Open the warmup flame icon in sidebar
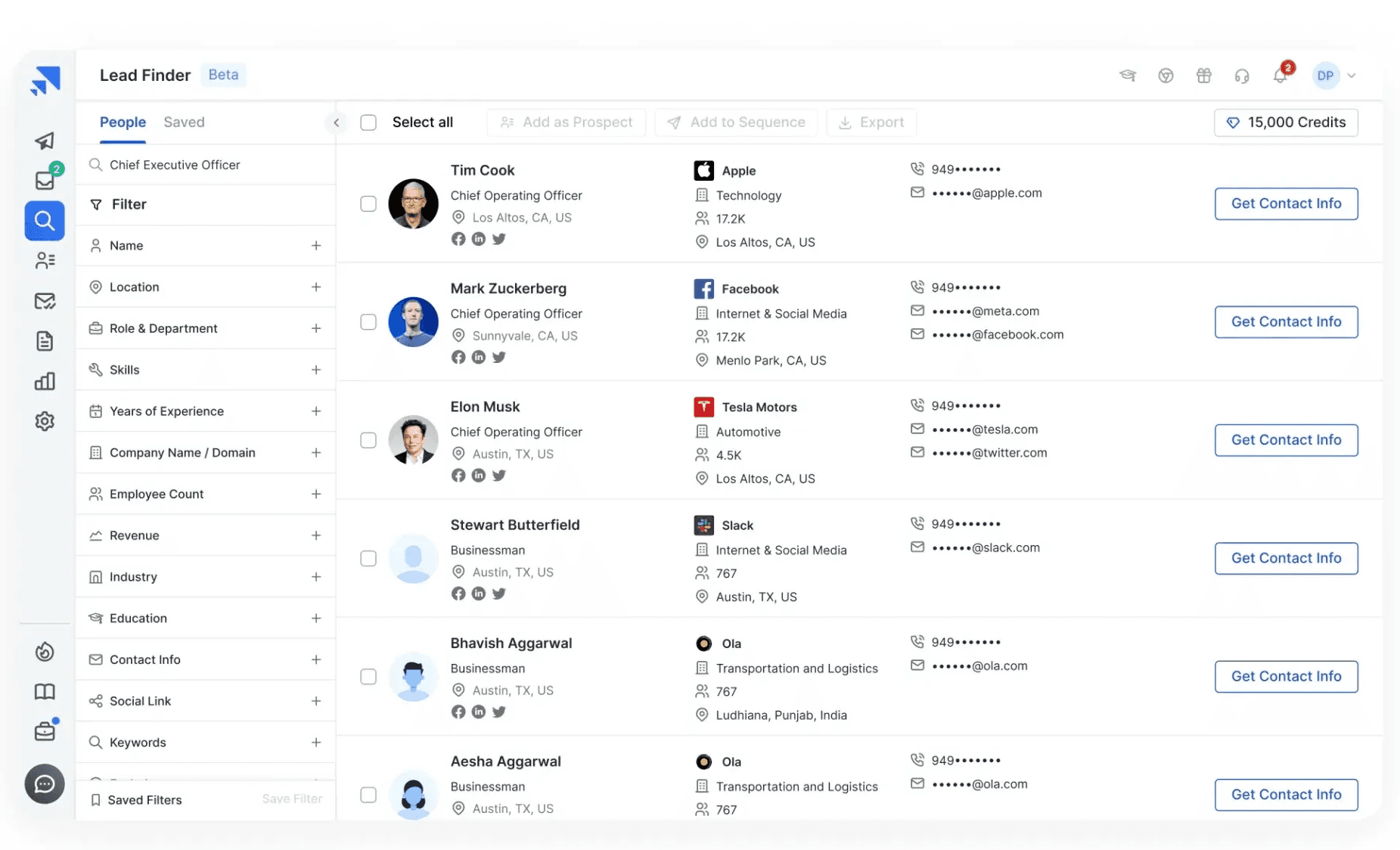Screen dimensions: 1400x850 [x=45, y=651]
